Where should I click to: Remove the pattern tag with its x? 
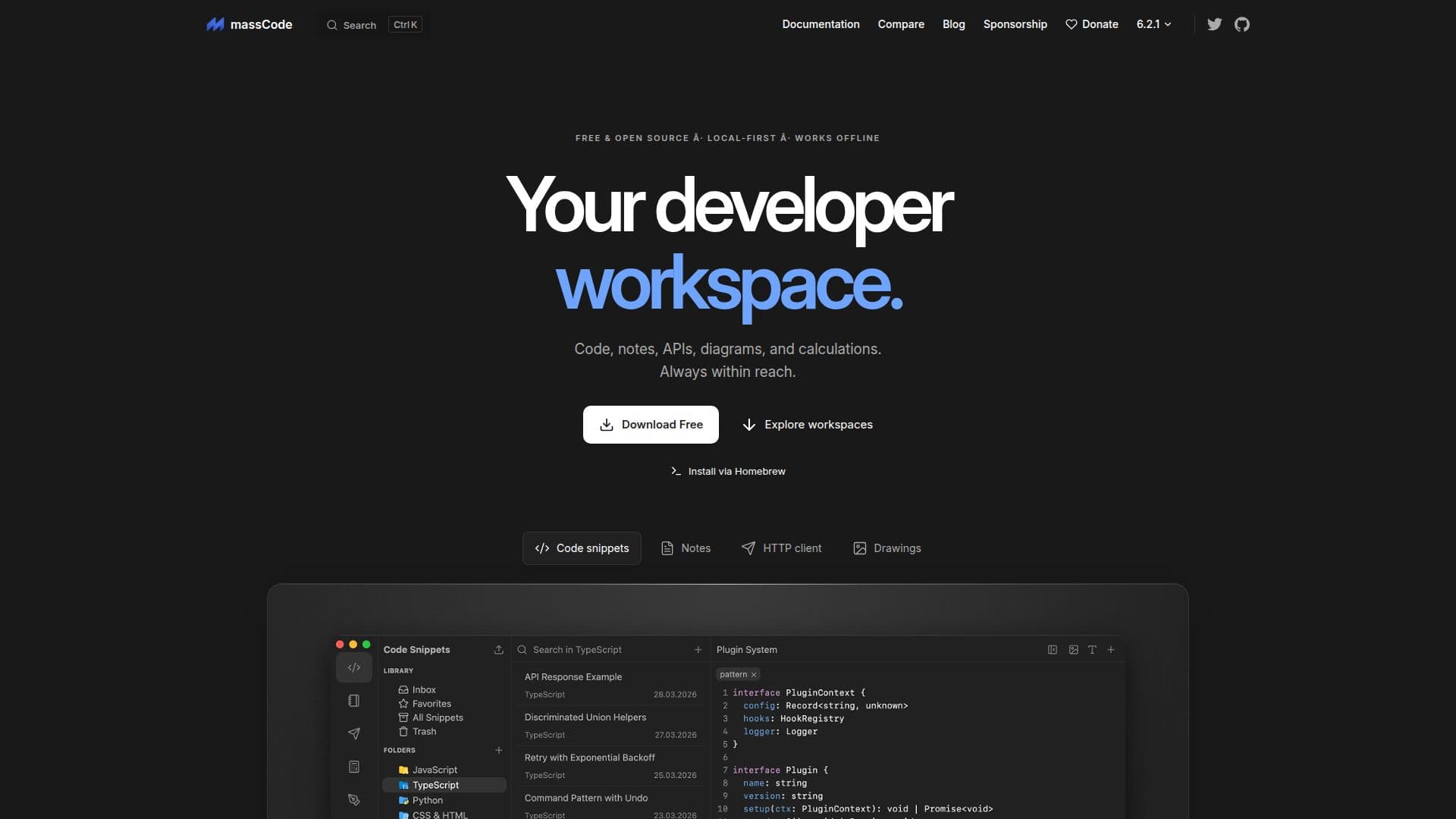pyautogui.click(x=754, y=675)
